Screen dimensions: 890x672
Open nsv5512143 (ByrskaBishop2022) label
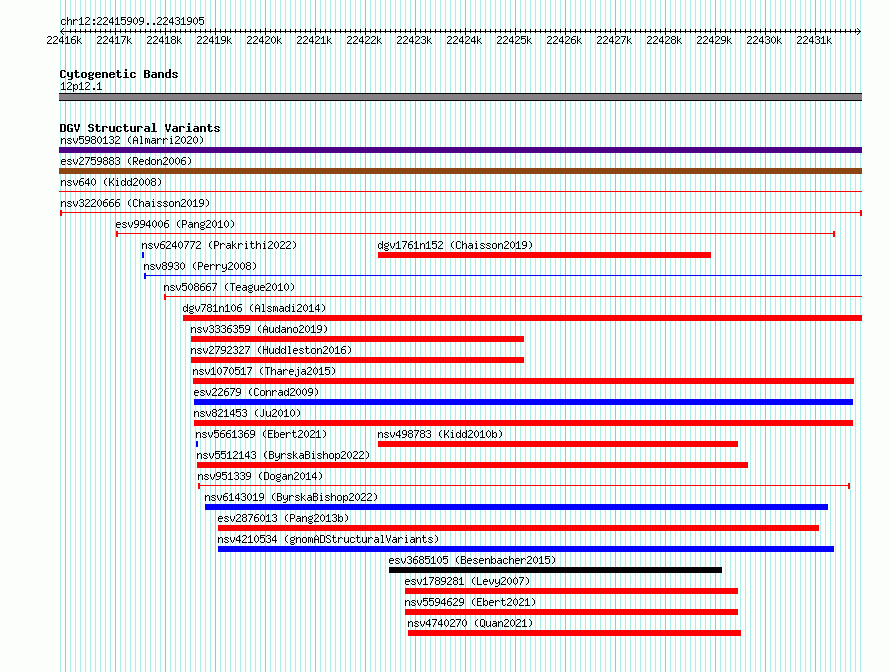(x=283, y=455)
